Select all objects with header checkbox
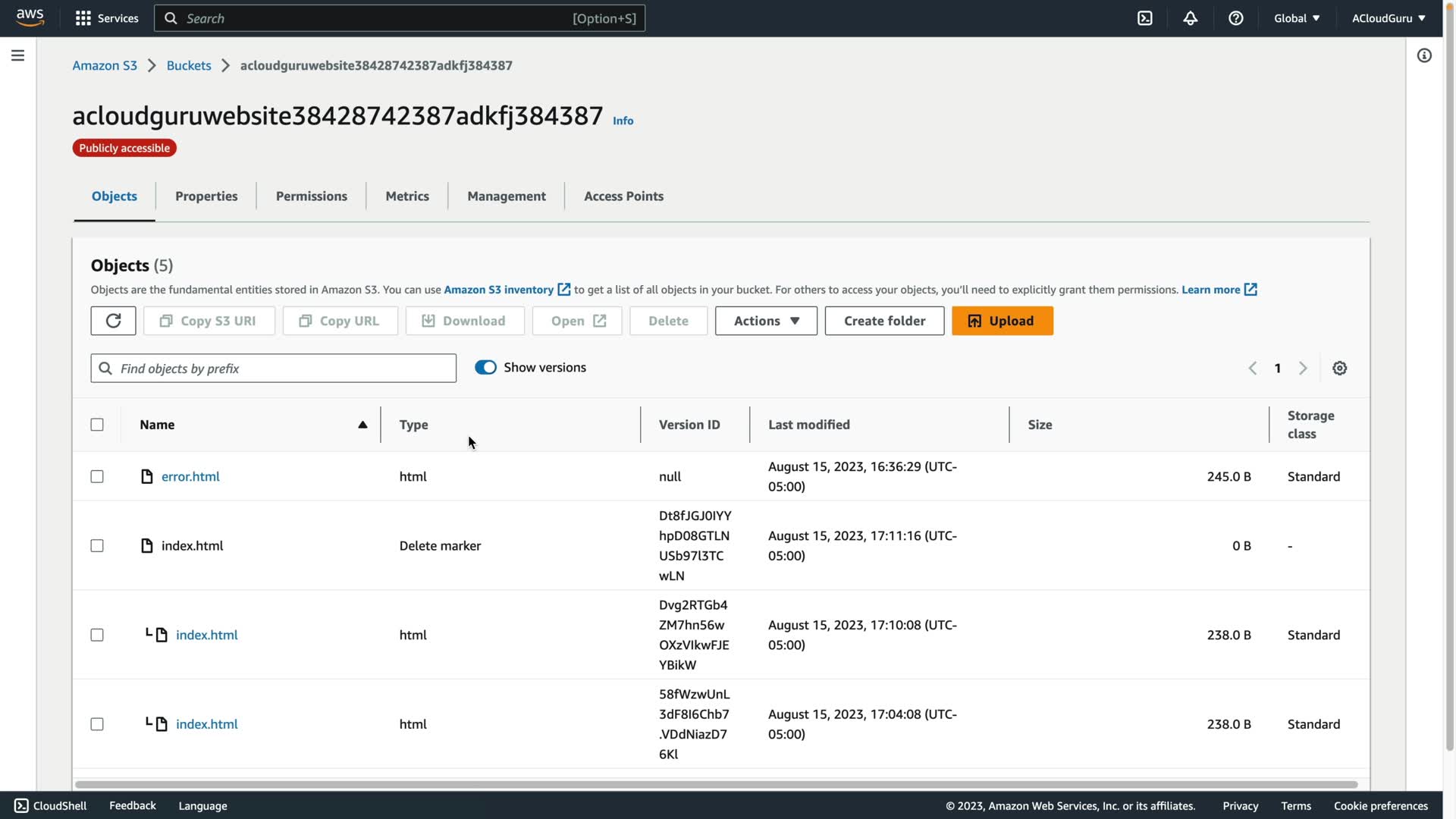The height and width of the screenshot is (819, 1456). (97, 425)
